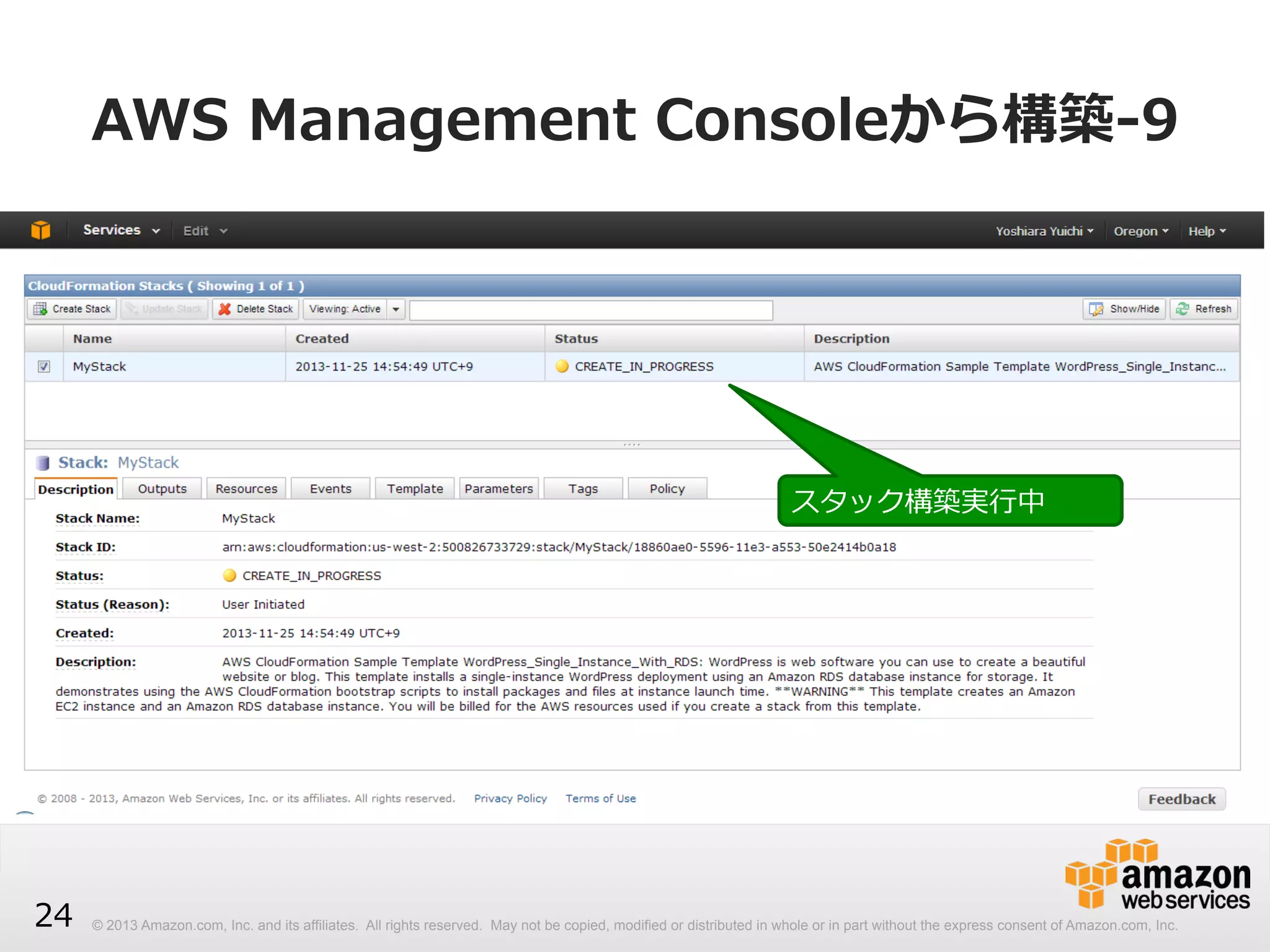Open the Viewing: Active filter dropdown arrow
The width and height of the screenshot is (1270, 952).
coord(396,309)
